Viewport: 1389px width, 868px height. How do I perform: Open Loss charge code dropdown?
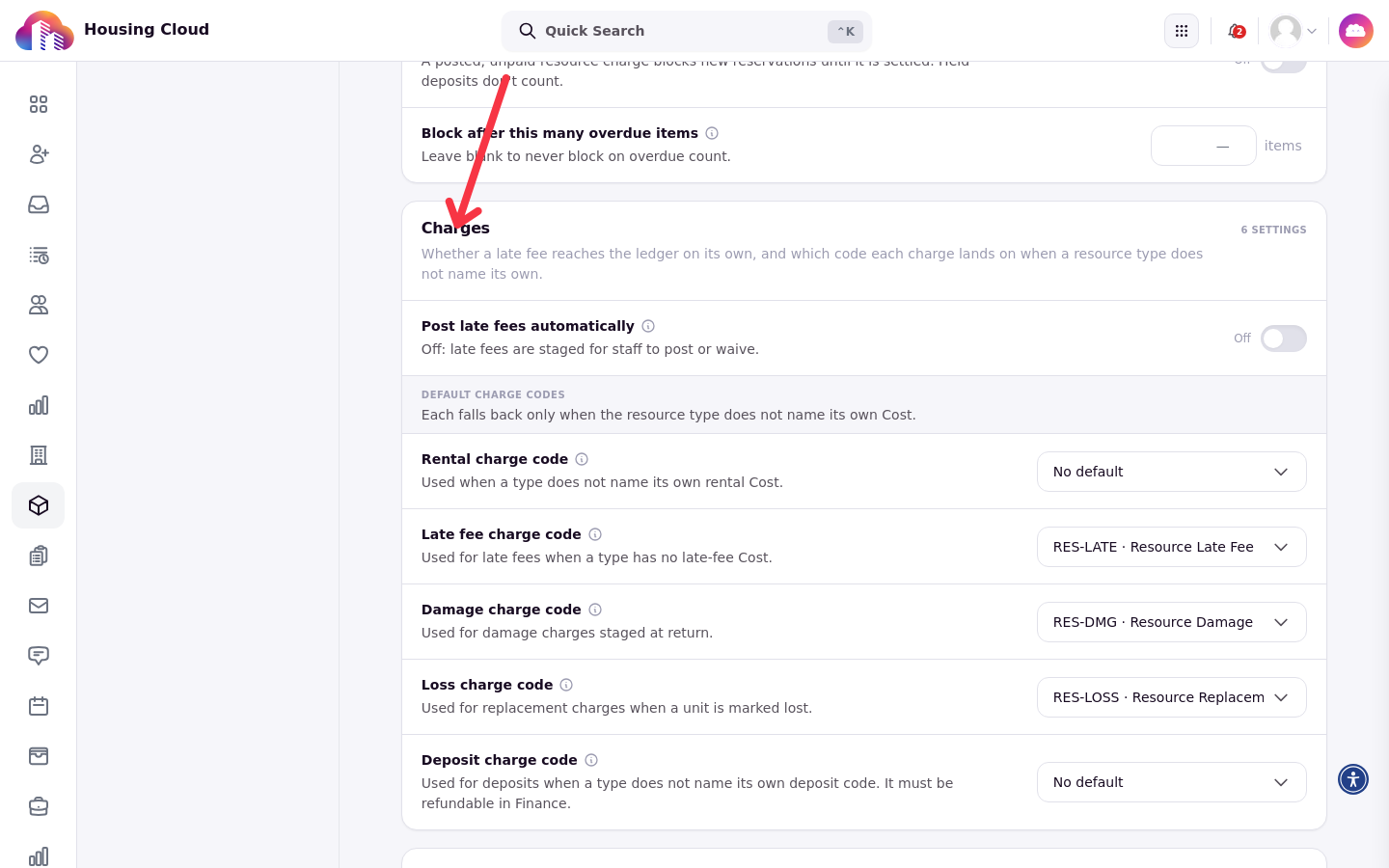1172,697
